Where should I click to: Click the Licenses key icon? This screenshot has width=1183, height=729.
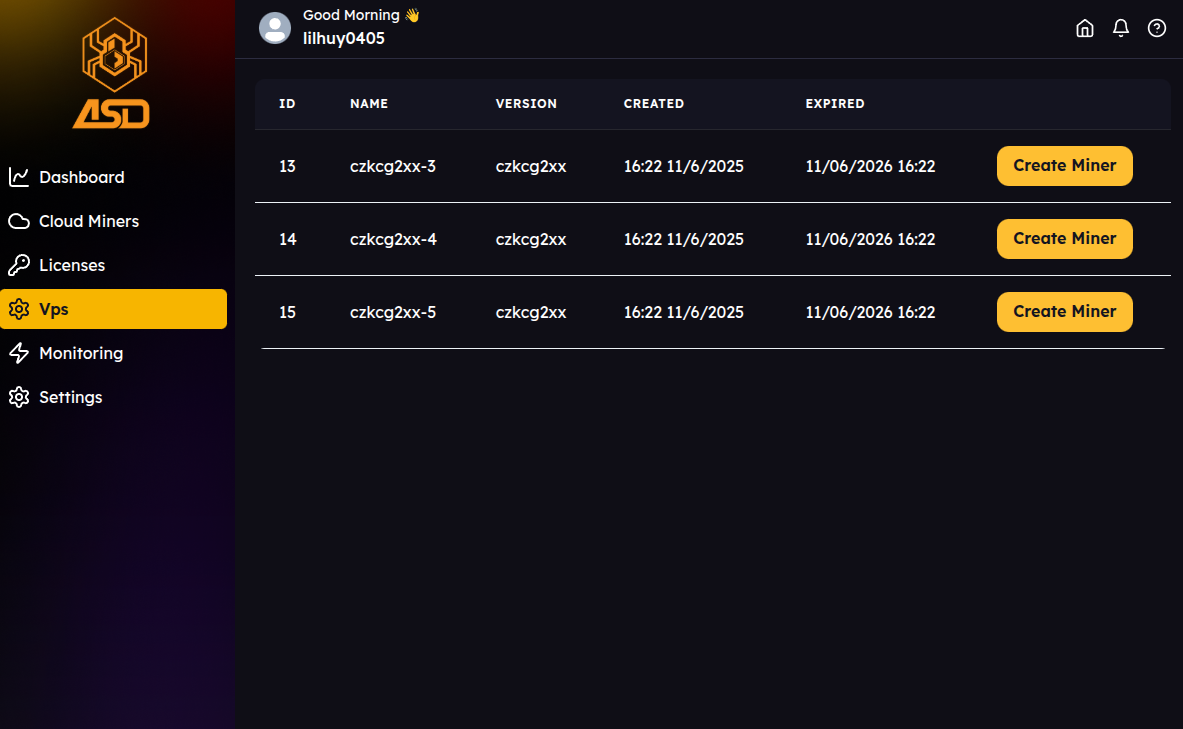tap(19, 265)
